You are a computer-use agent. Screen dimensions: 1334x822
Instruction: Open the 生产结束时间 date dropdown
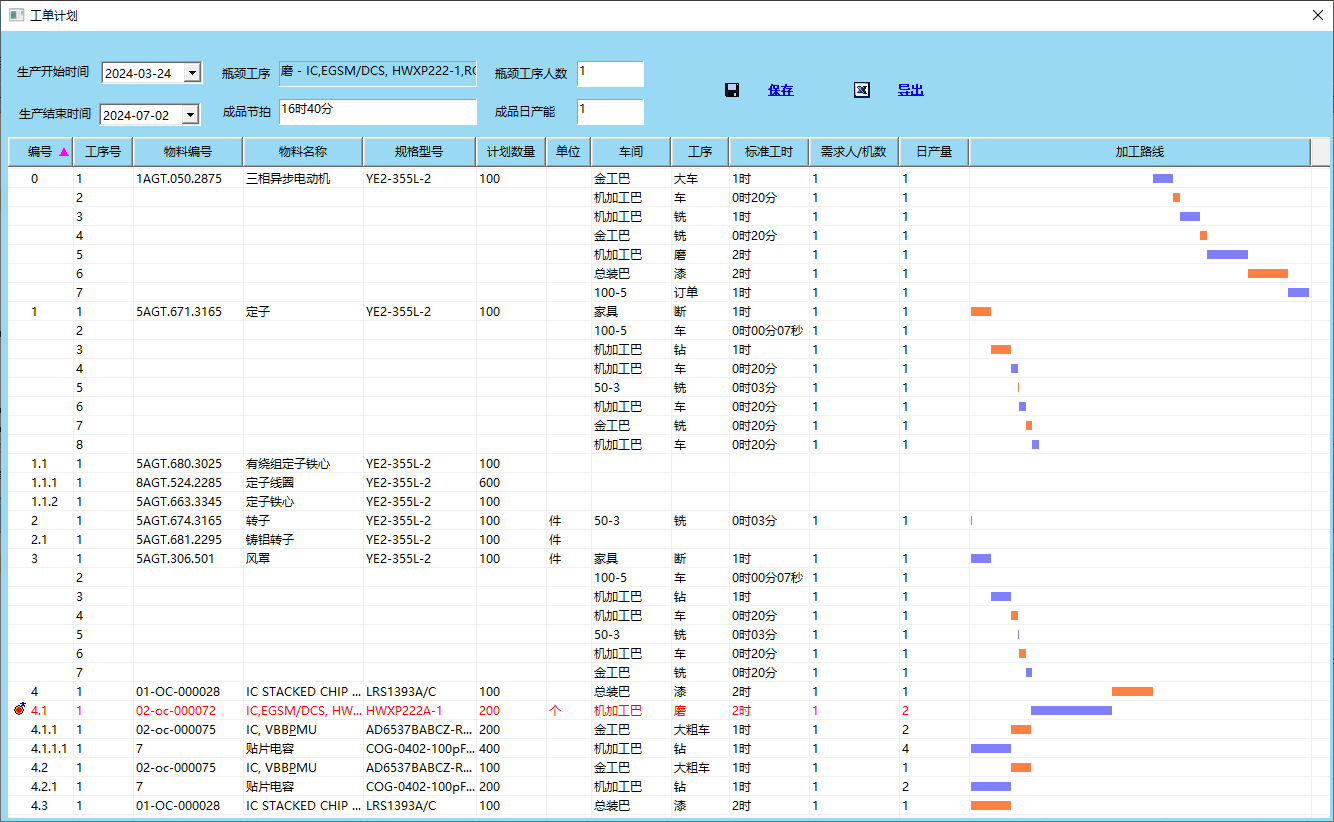[190, 115]
